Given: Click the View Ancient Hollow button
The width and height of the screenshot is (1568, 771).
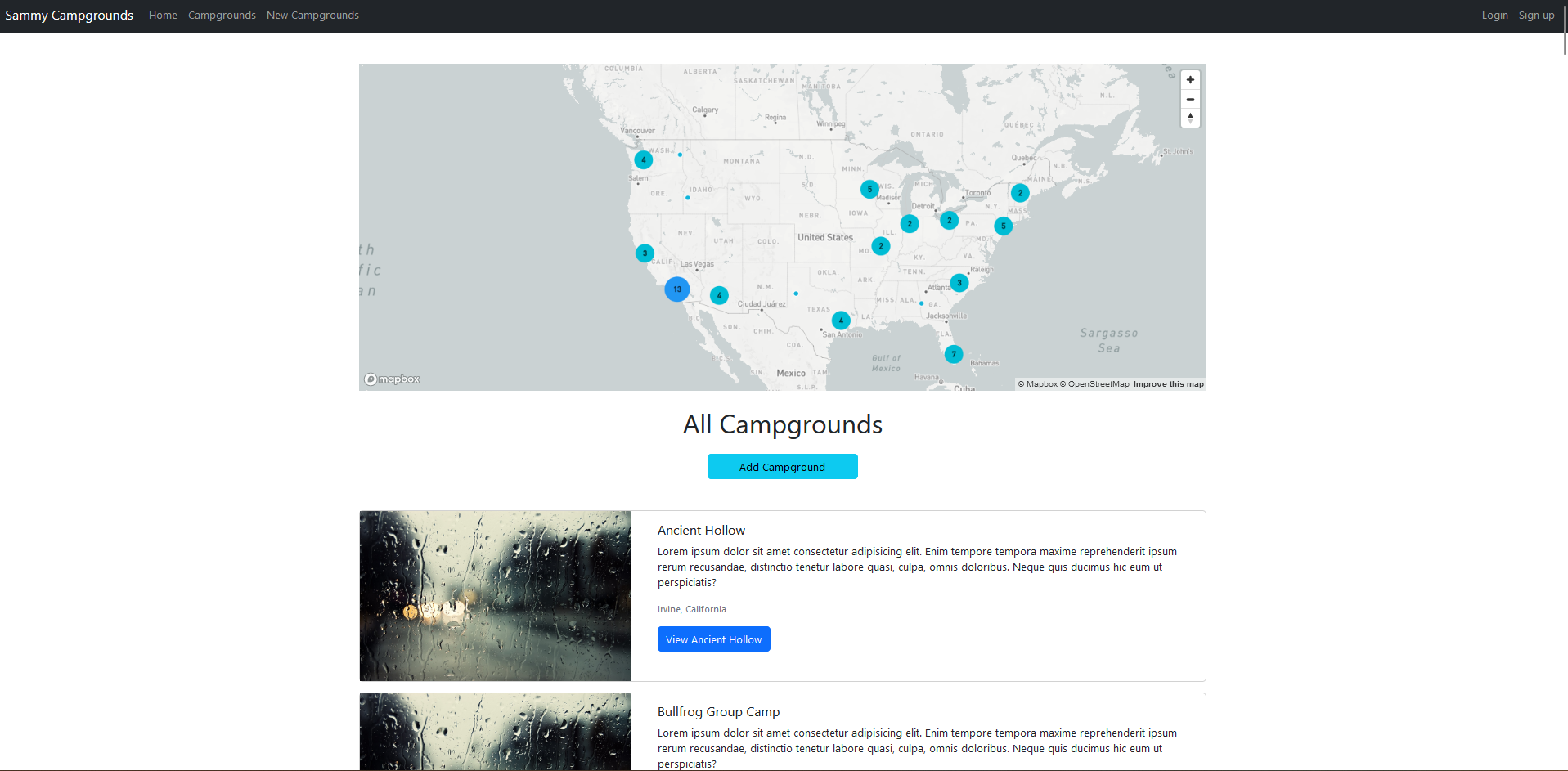Looking at the screenshot, I should point(713,639).
